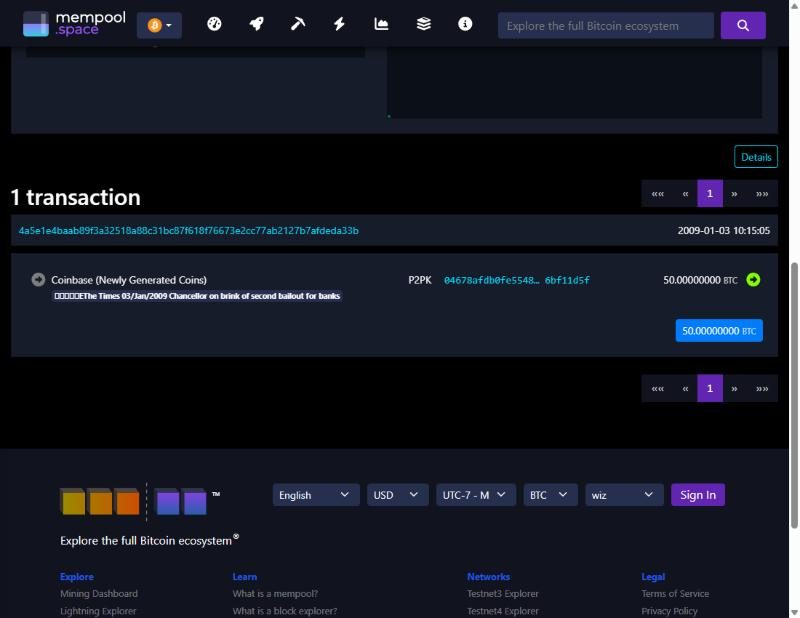This screenshot has width=800, height=618.
Task: Go to first page in bottom pagination
Action: 657,389
